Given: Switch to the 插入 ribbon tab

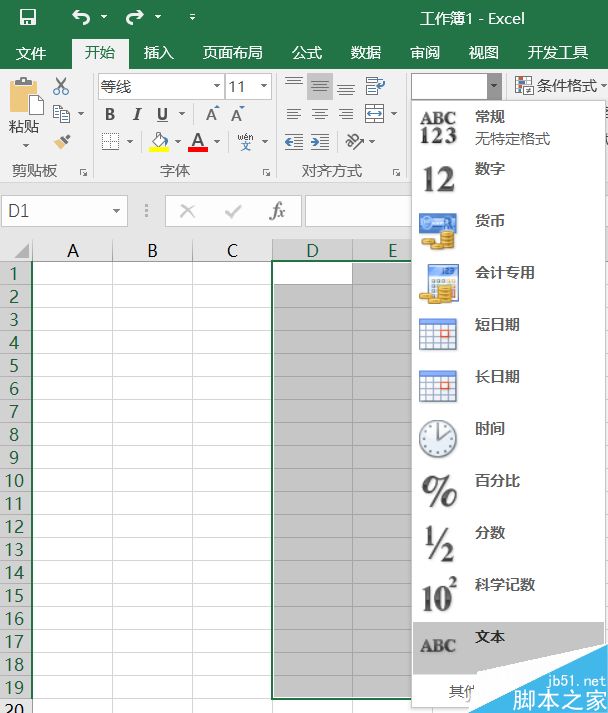Looking at the screenshot, I should click(159, 53).
